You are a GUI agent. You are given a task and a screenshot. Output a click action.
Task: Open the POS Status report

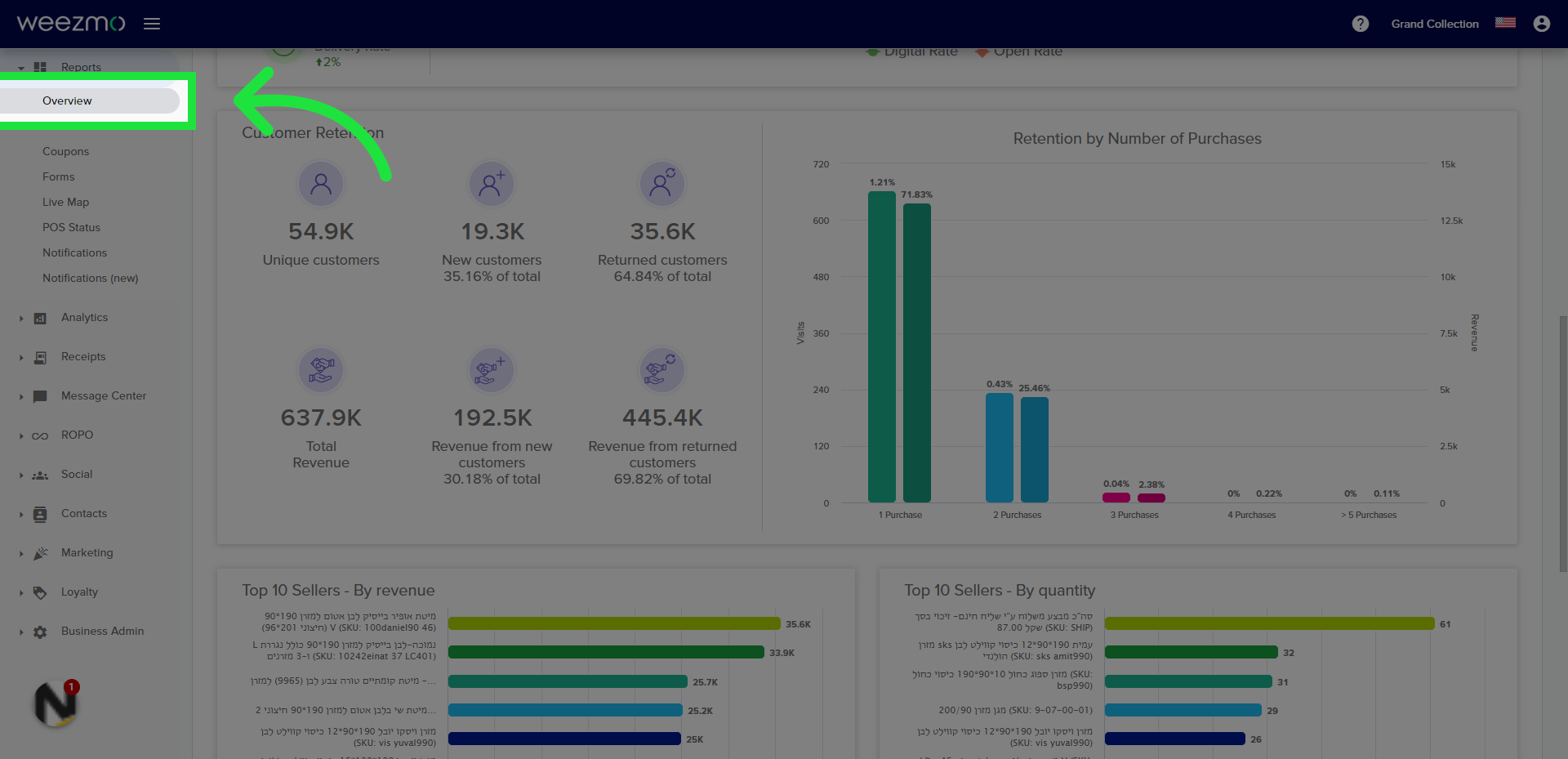point(71,227)
